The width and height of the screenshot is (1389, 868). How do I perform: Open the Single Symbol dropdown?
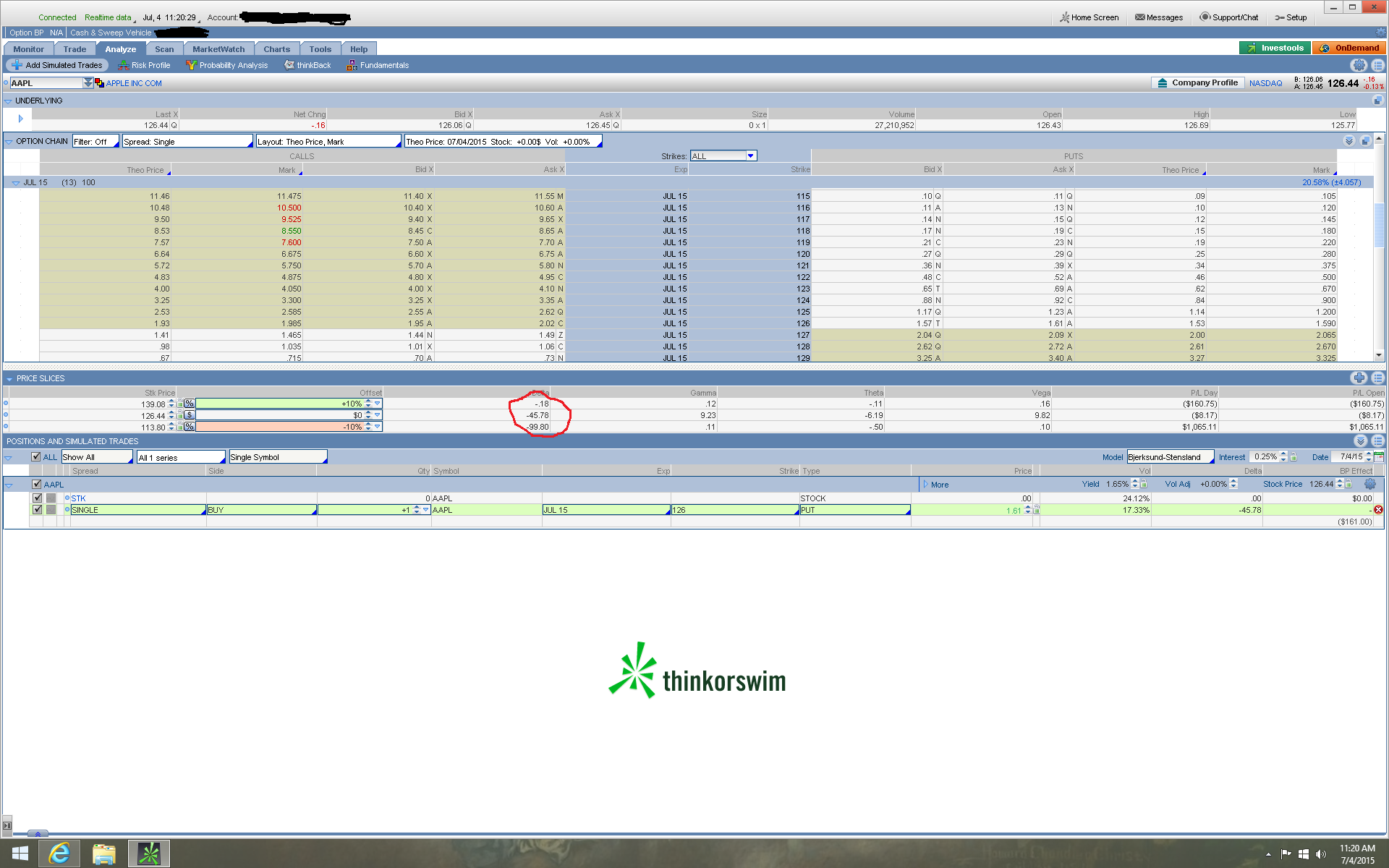(278, 457)
